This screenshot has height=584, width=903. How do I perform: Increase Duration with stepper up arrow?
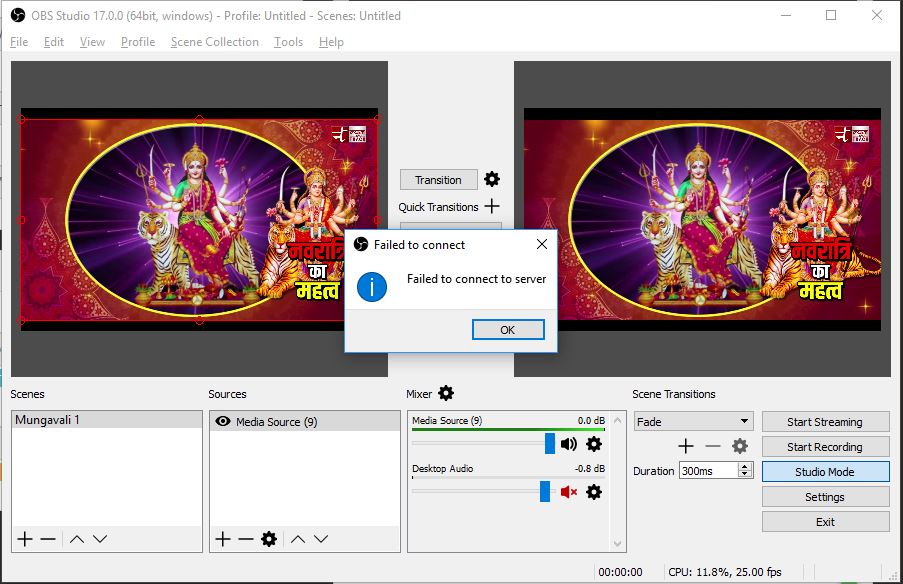point(745,467)
